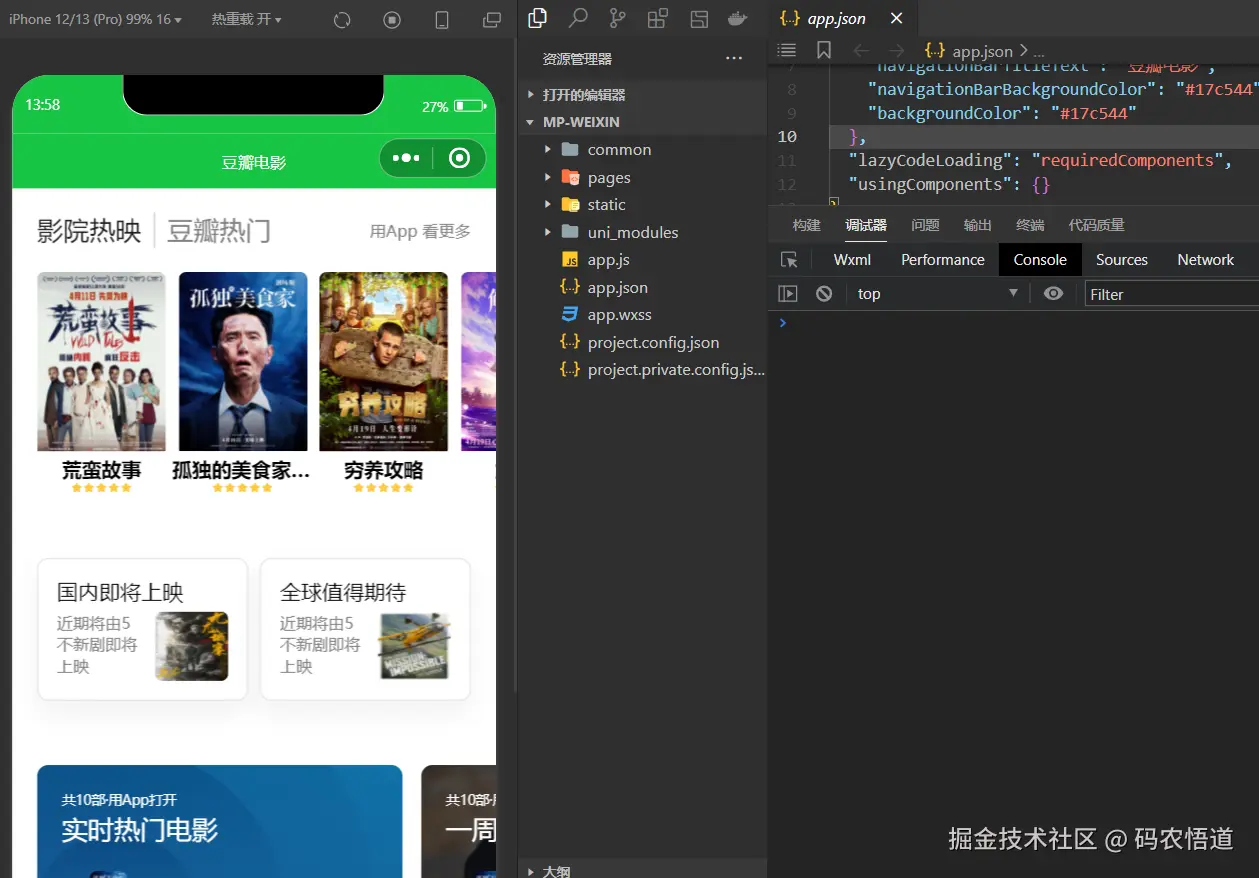Open the 孤独的美食家 movie poster
This screenshot has height=878, width=1259.
(243, 361)
